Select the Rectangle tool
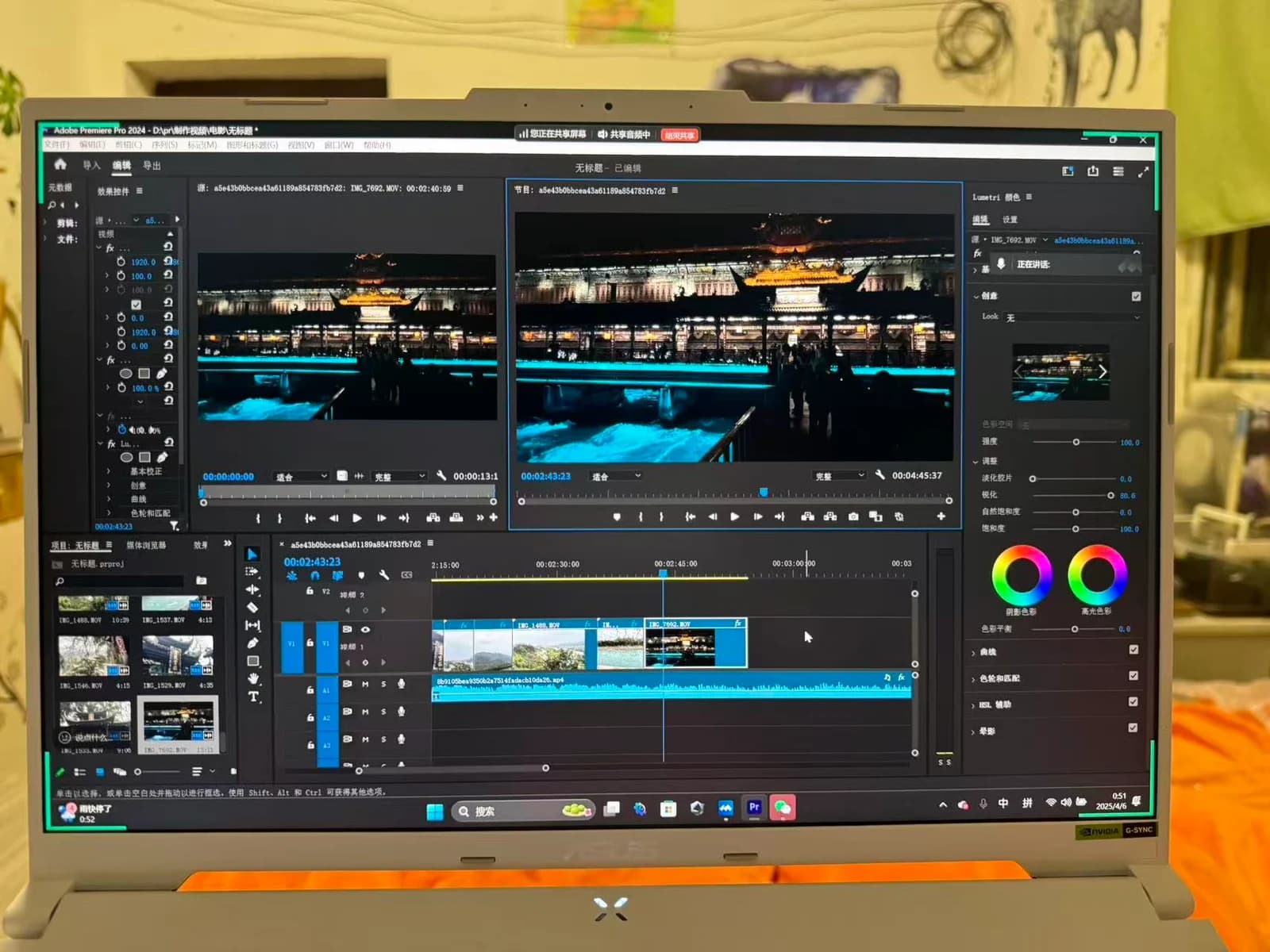Viewport: 1270px width, 952px height. tap(252, 661)
